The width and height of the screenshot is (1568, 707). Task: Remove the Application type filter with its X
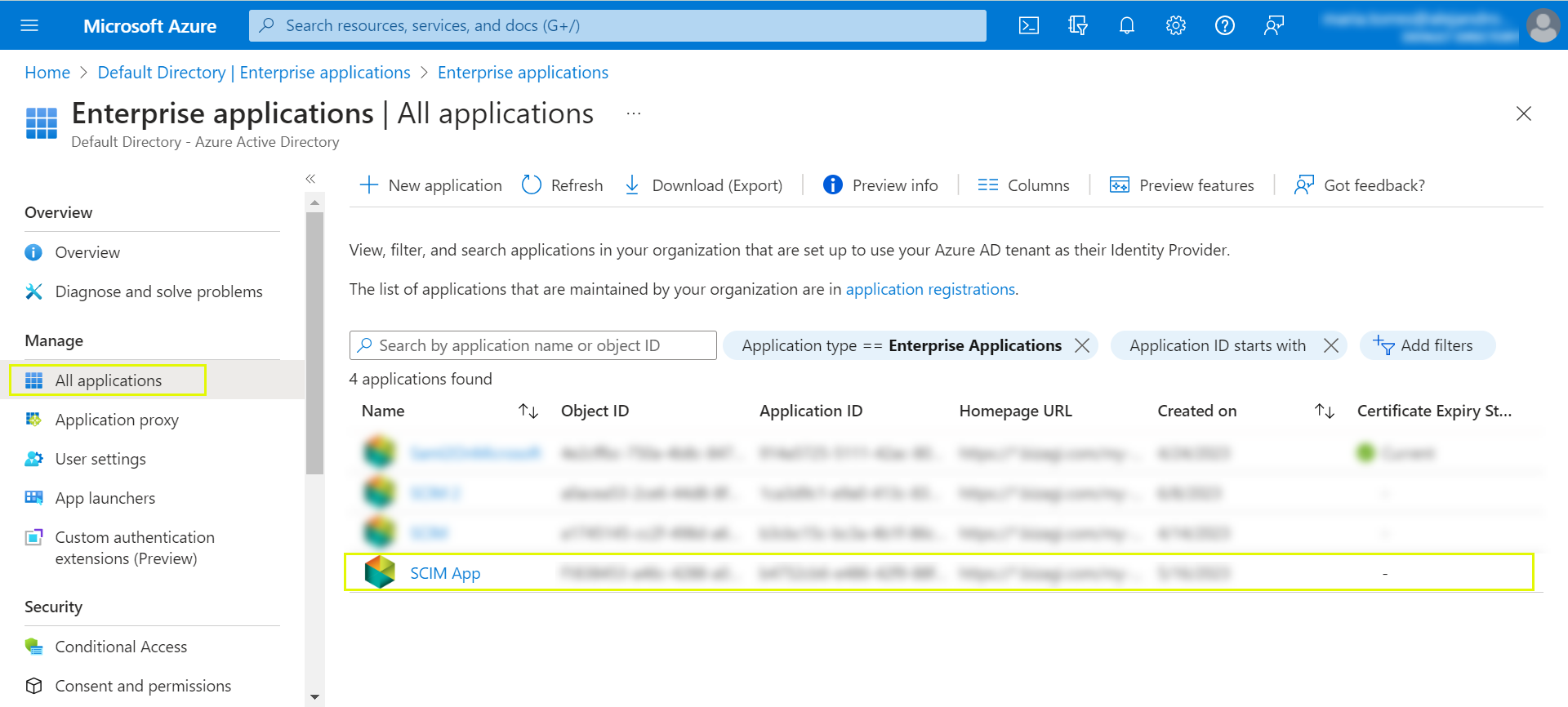pos(1082,345)
